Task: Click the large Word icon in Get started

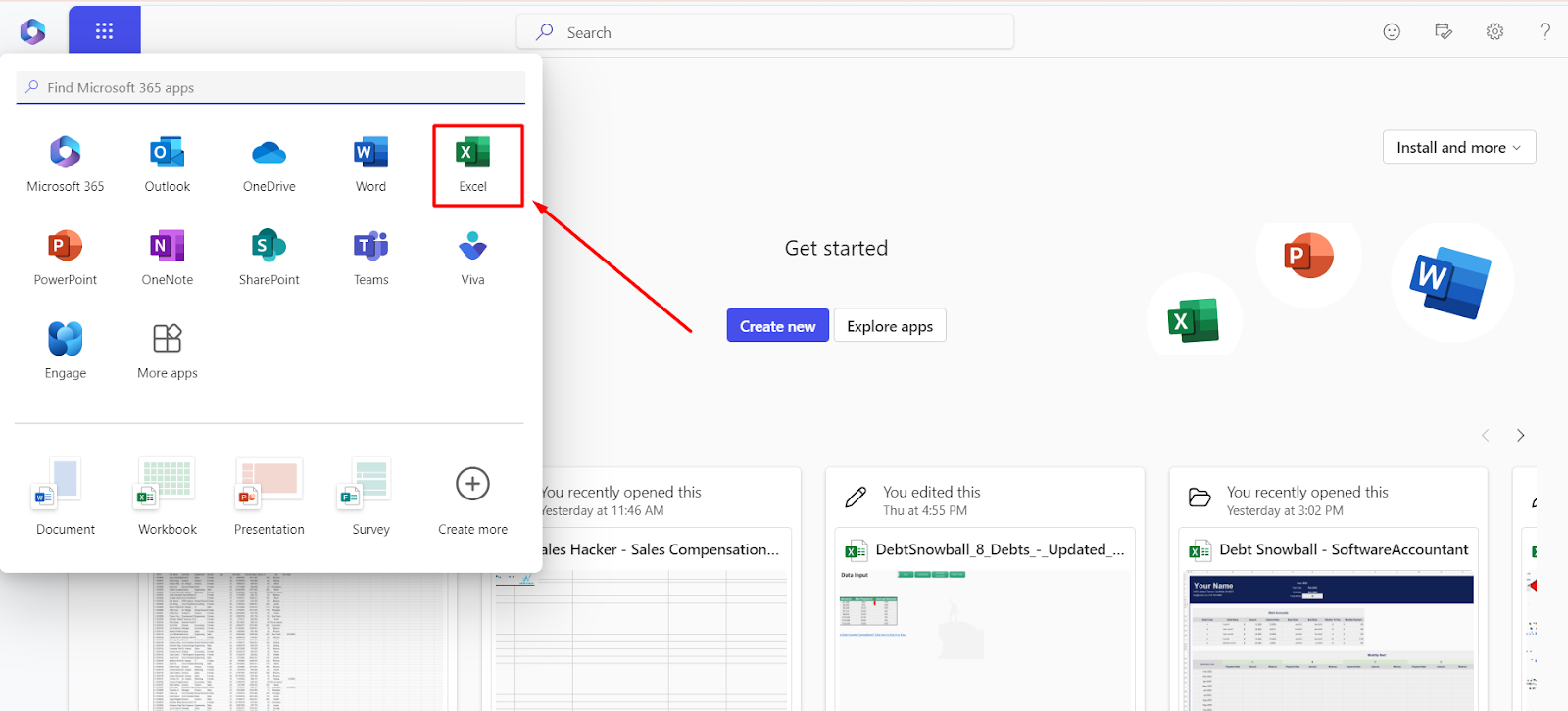Action: tap(1450, 283)
